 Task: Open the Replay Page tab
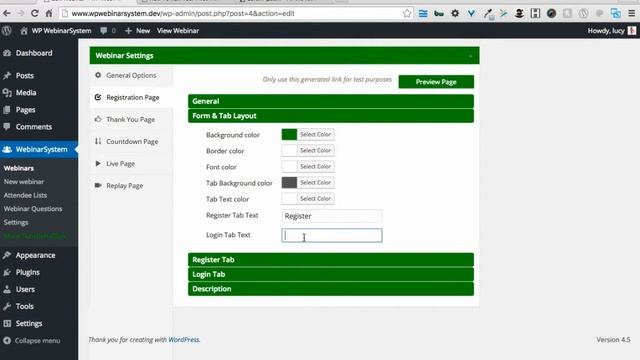click(131, 186)
